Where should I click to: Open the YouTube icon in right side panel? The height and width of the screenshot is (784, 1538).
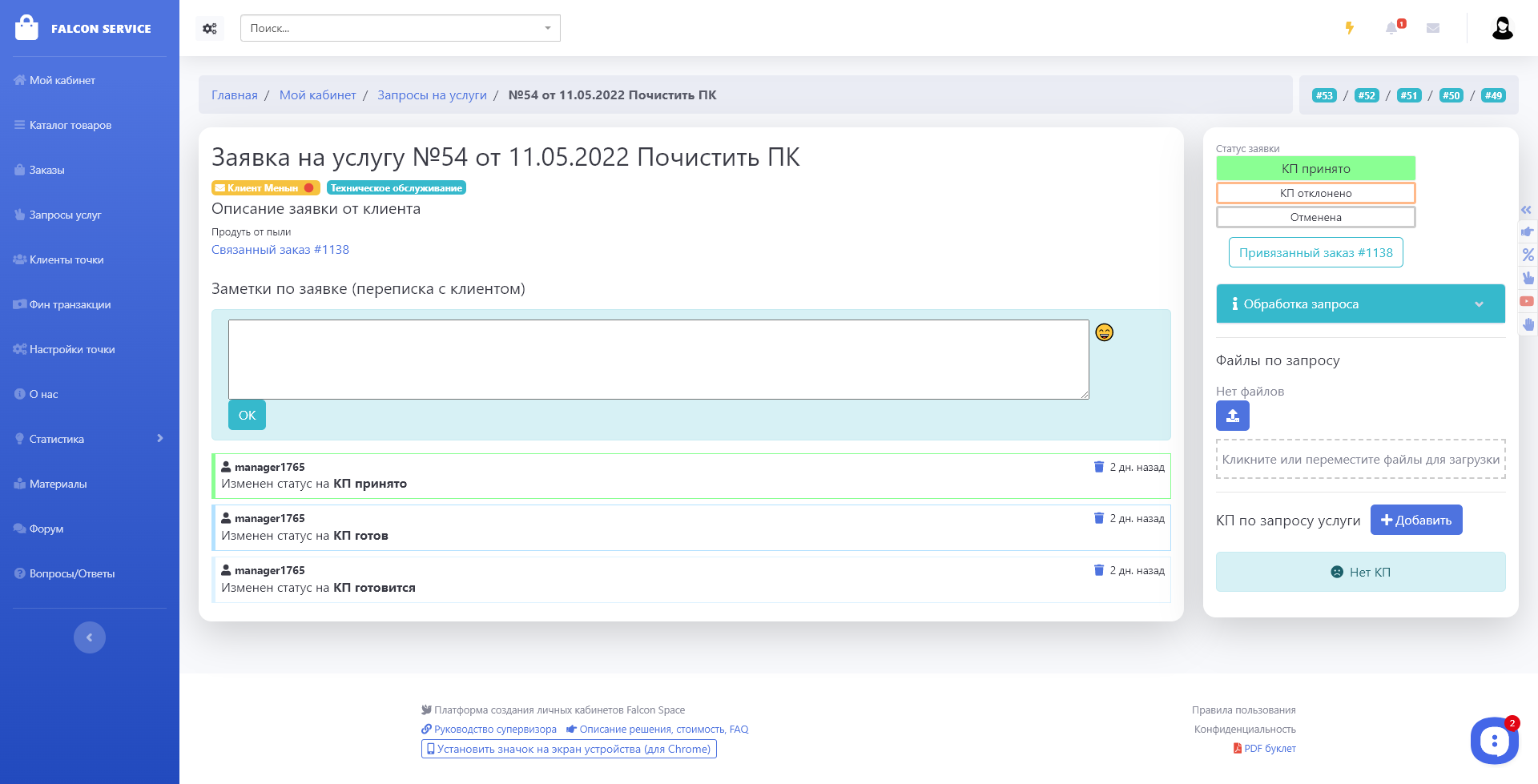click(1527, 302)
